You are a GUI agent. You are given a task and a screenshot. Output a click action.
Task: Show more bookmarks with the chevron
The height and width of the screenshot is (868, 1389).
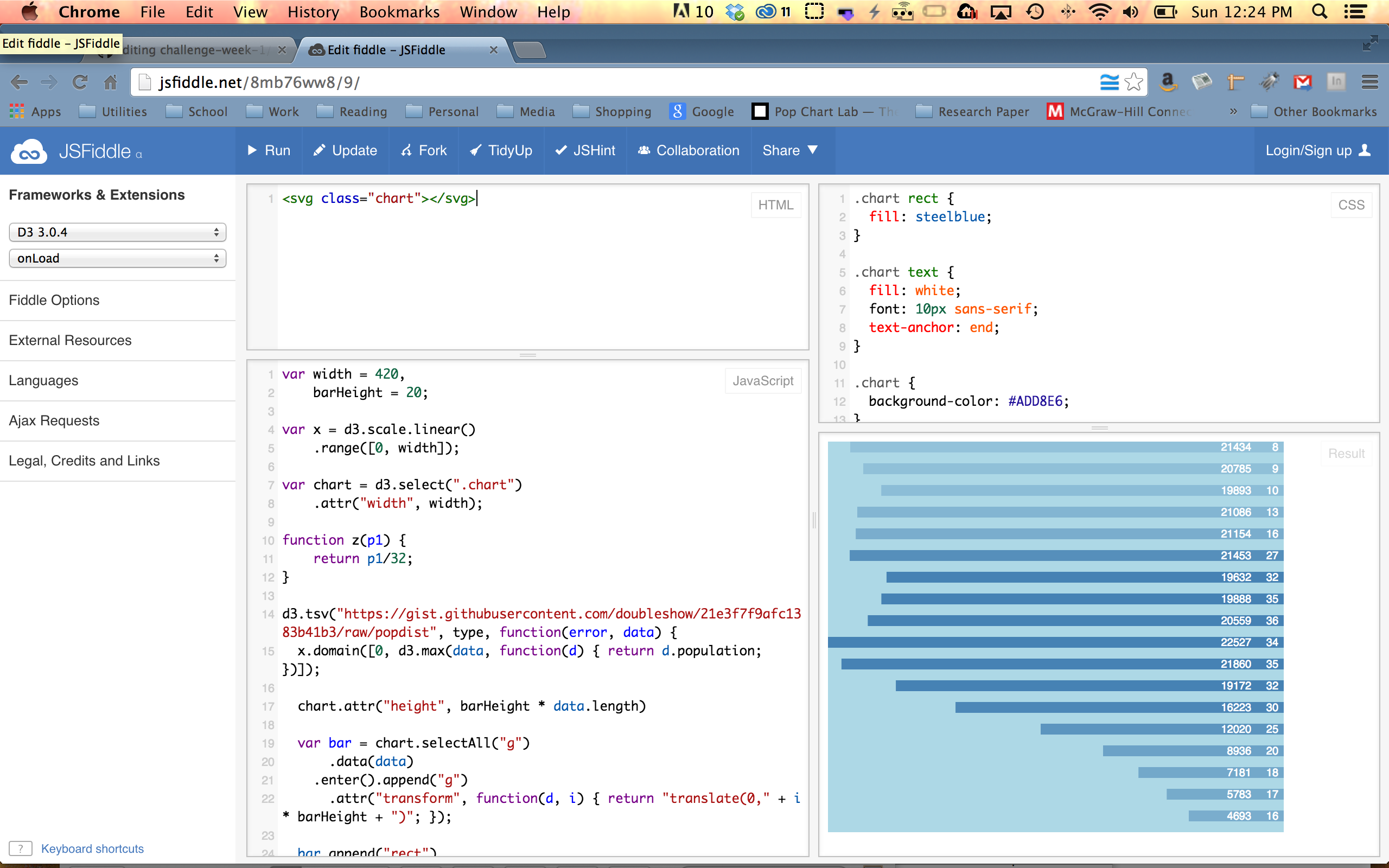click(1233, 111)
